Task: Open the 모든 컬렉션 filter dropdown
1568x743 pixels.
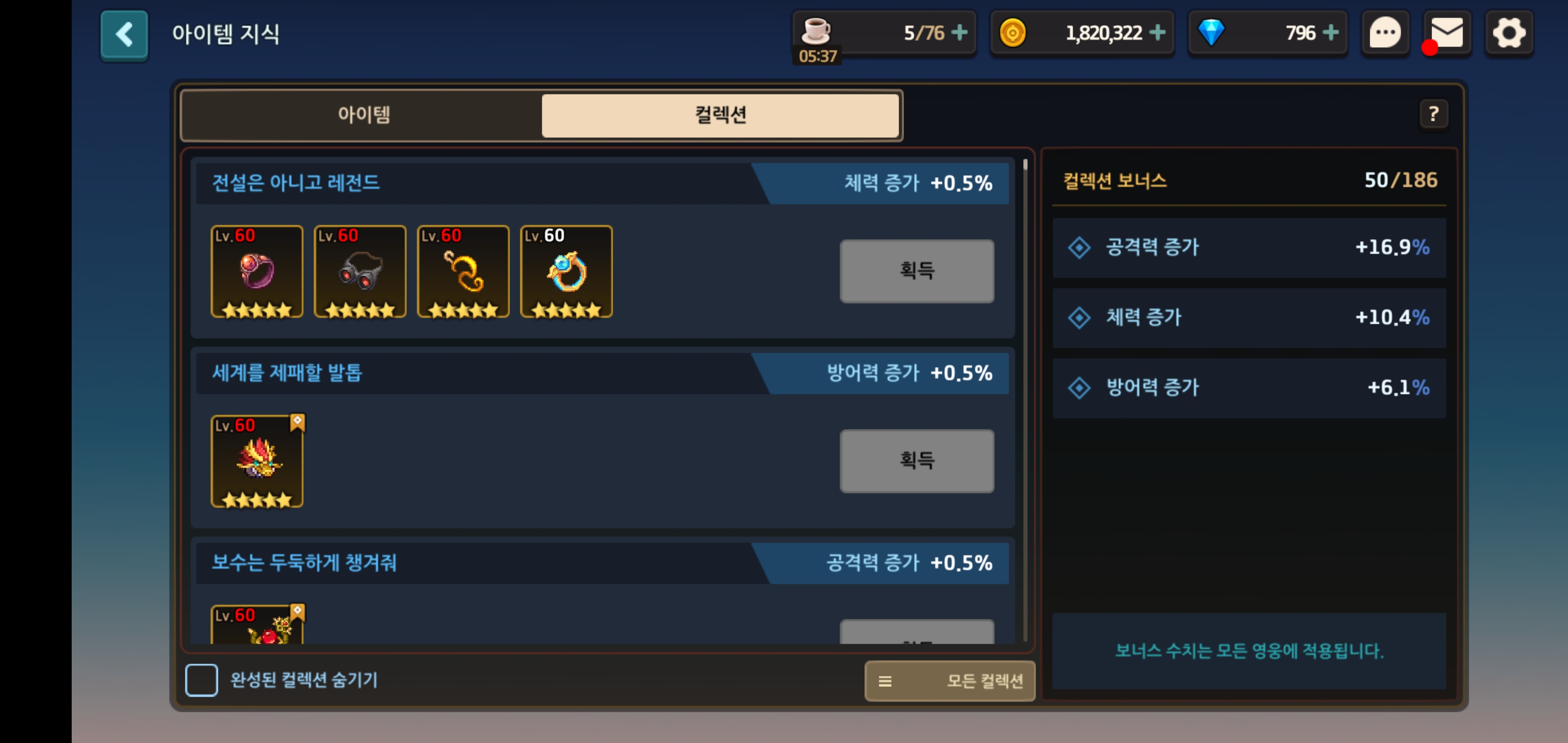Action: click(950, 681)
